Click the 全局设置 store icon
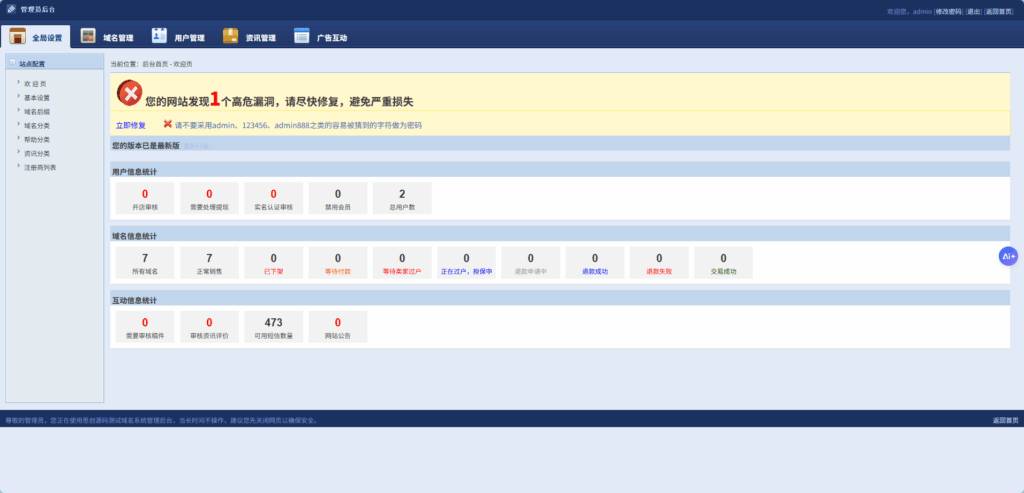This screenshot has height=493, width=1024. 18,37
